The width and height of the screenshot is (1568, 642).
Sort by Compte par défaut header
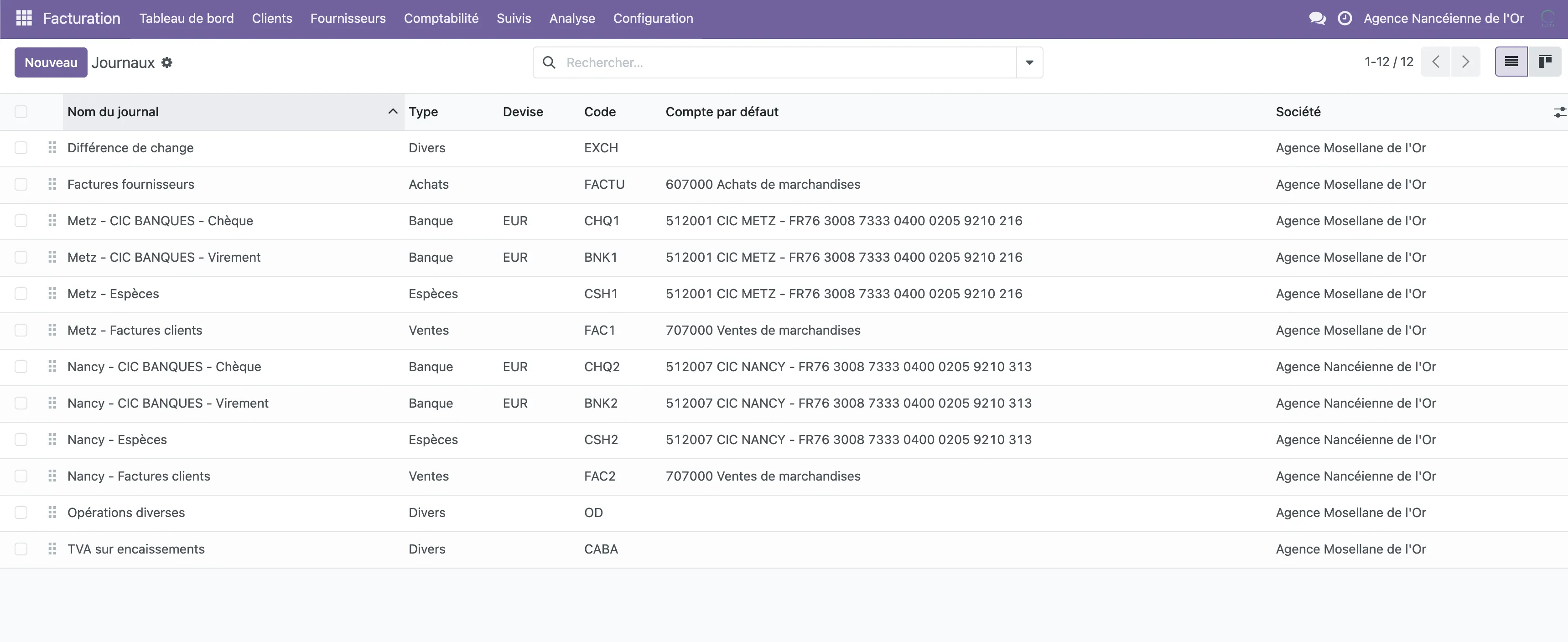pos(722,112)
